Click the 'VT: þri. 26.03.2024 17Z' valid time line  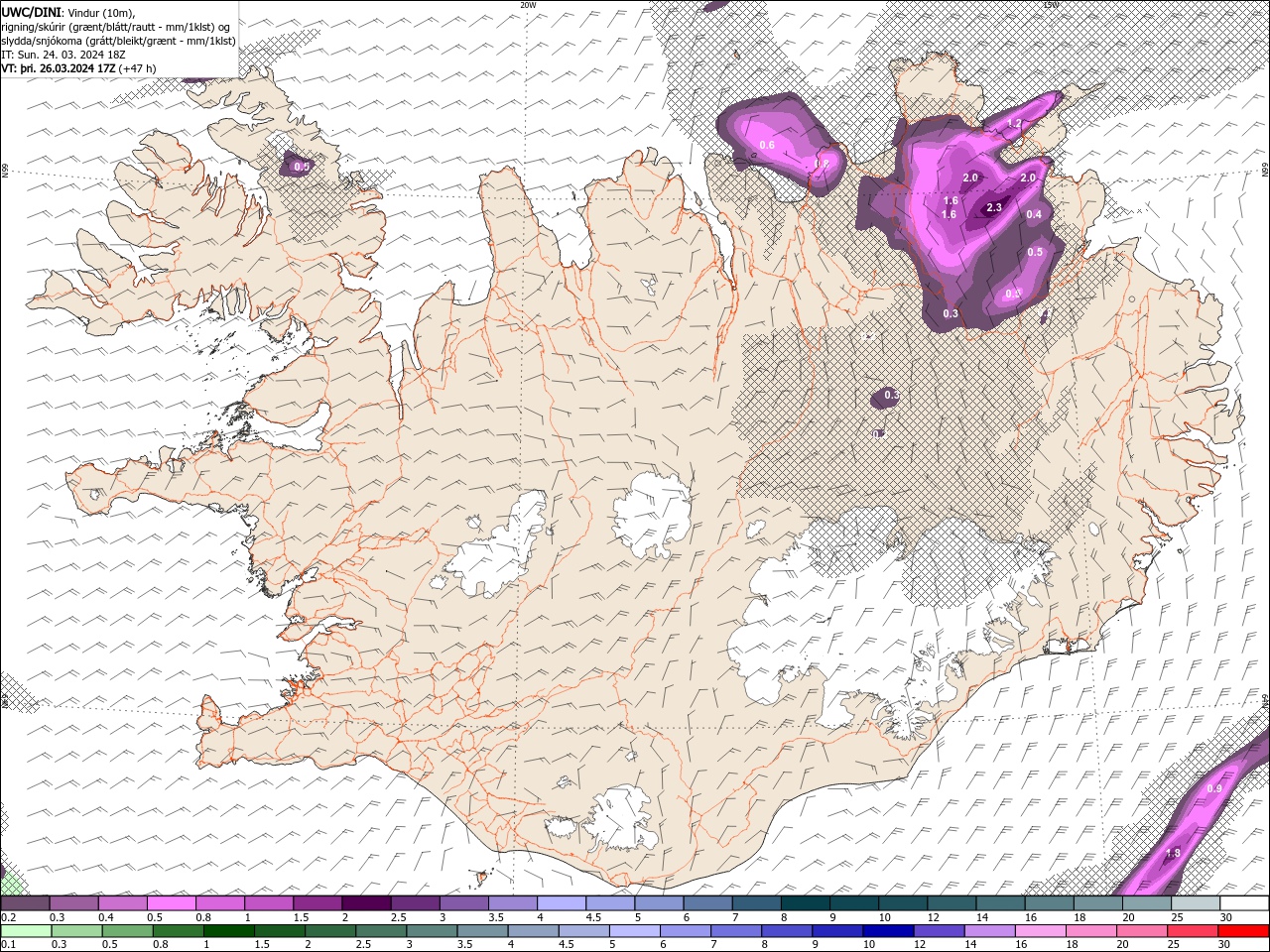[x=59, y=68]
